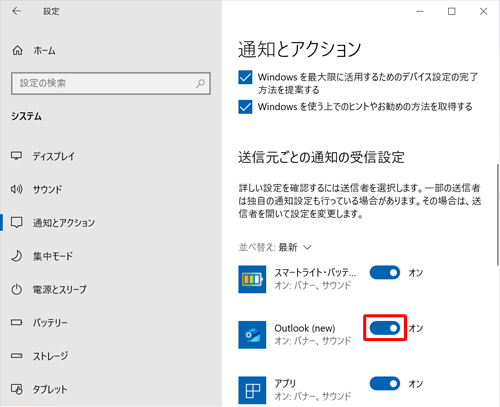Minimize the 設定 window
Image resolution: width=500 pixels, height=407 pixels.
pyautogui.click(x=420, y=11)
